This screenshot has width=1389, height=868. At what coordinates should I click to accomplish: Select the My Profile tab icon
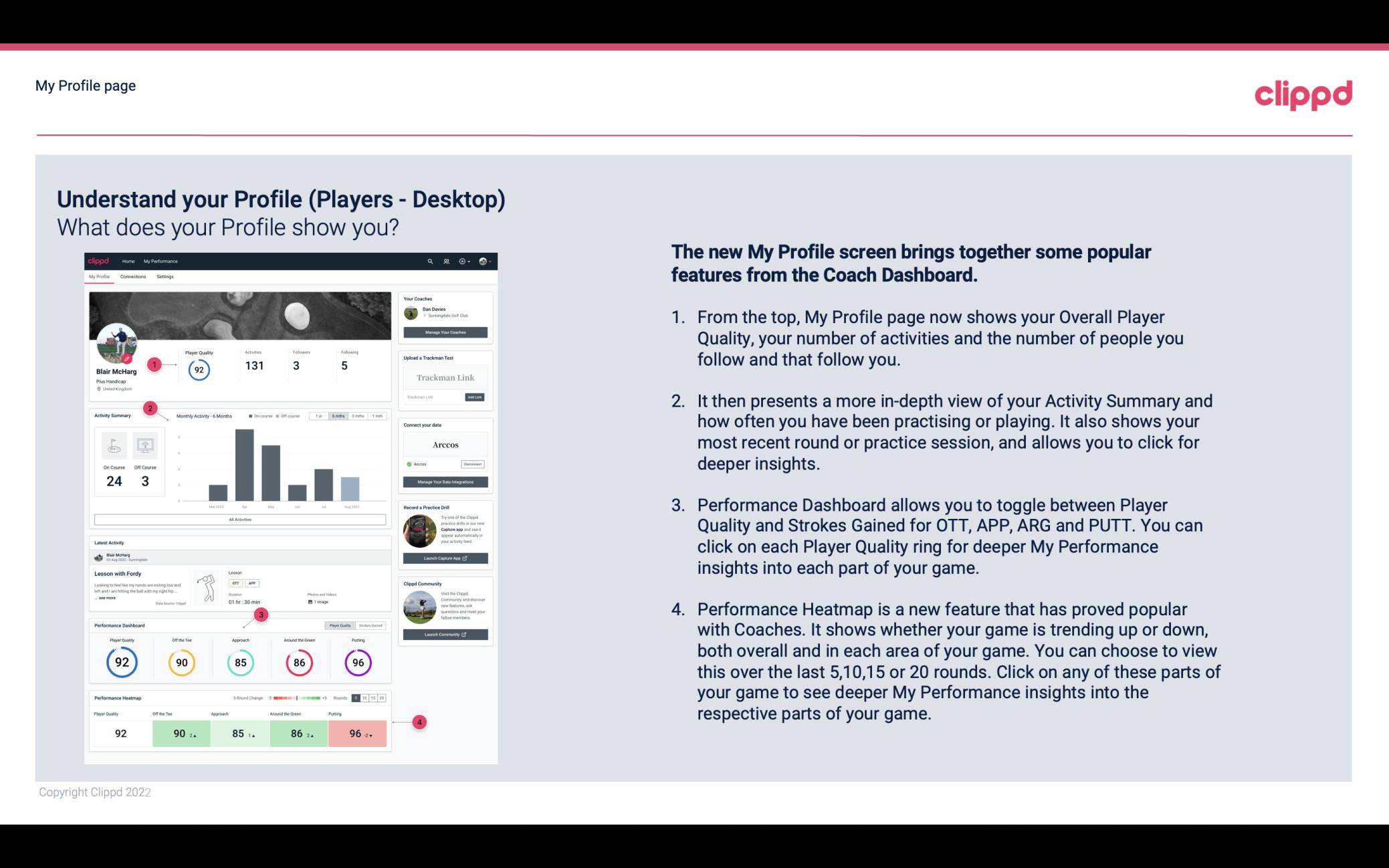point(100,278)
